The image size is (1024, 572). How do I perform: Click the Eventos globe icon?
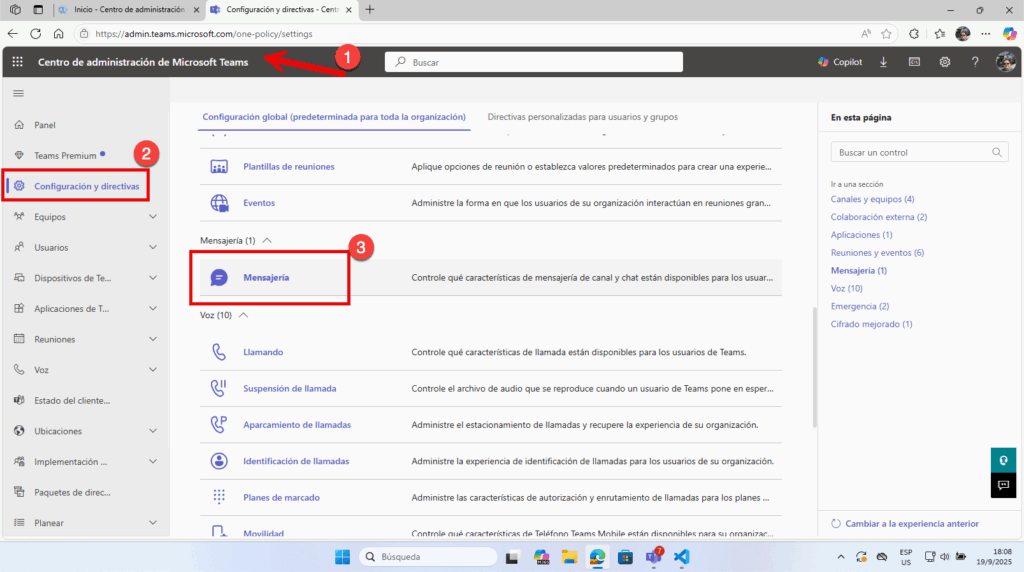[219, 203]
